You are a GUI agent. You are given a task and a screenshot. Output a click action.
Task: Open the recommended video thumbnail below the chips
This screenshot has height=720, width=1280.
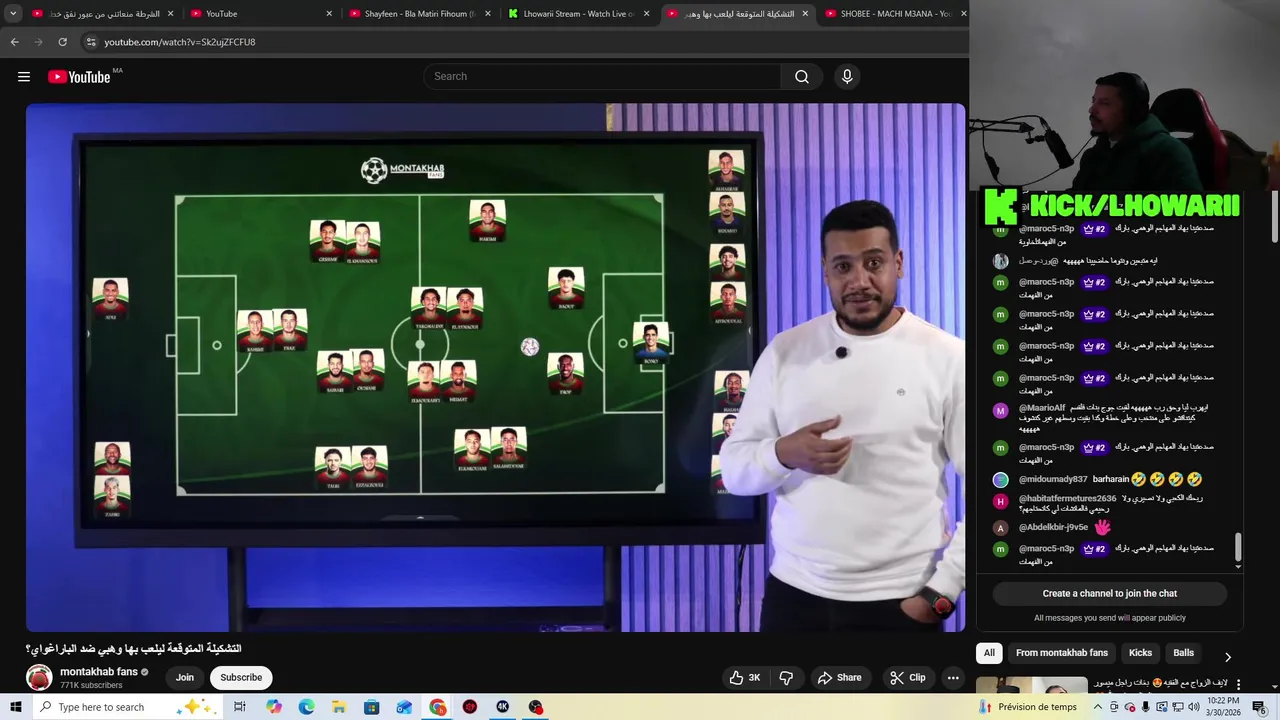1032,686
